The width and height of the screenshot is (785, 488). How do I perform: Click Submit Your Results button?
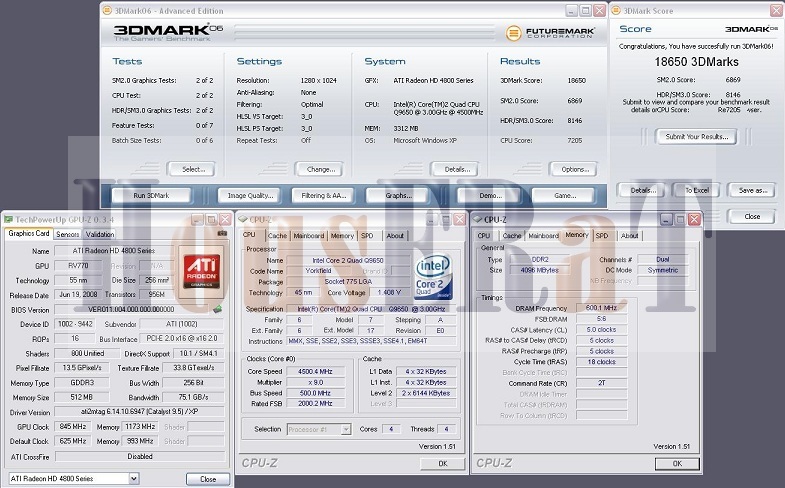(x=696, y=136)
